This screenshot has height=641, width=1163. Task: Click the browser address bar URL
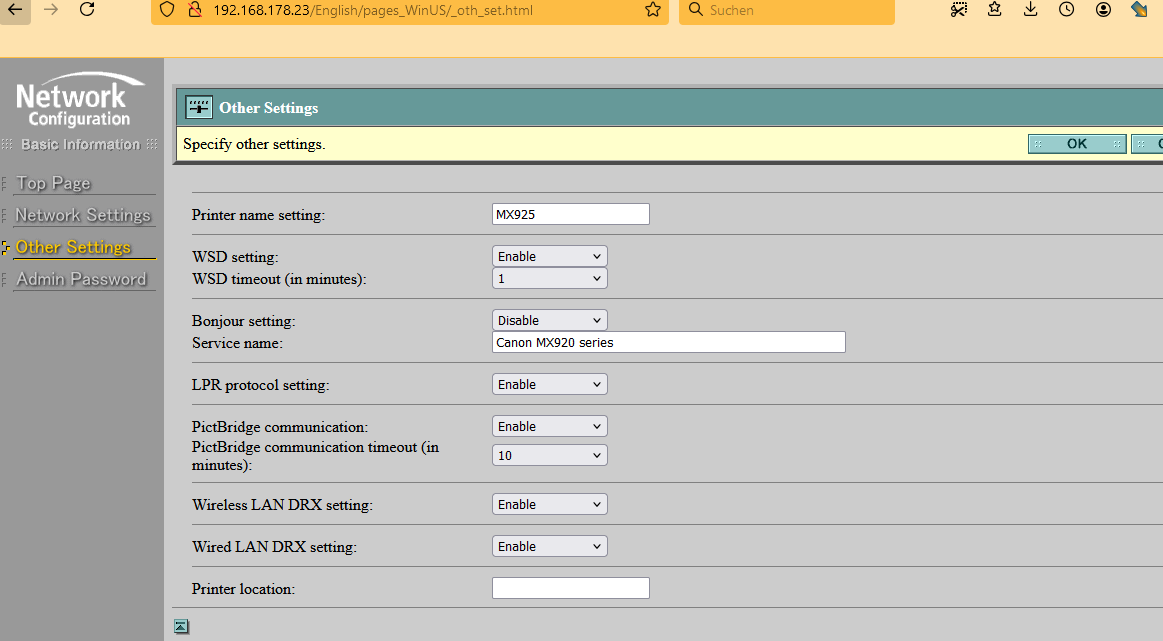[373, 10]
